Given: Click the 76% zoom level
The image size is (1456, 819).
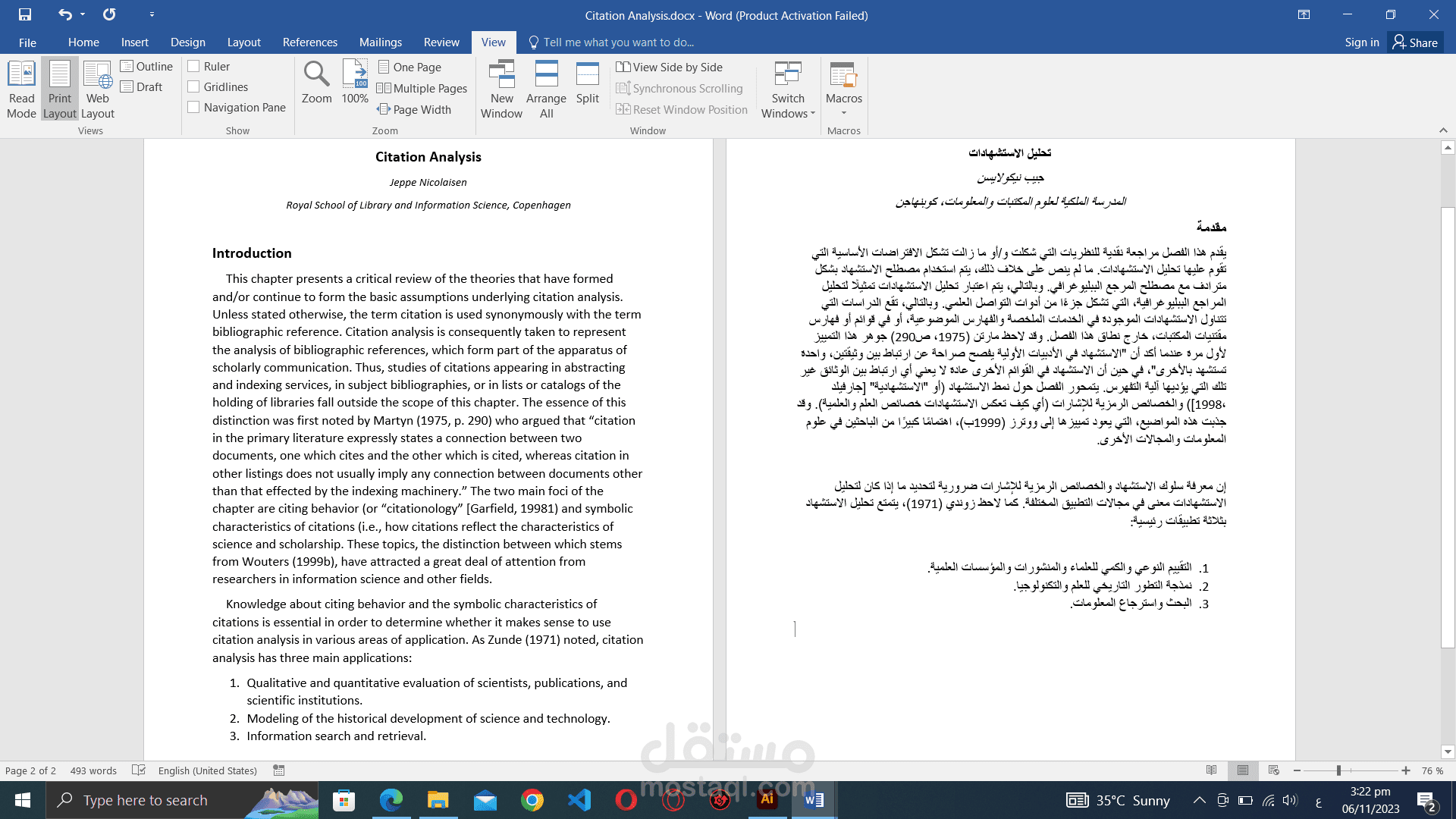Looking at the screenshot, I should point(1432,770).
